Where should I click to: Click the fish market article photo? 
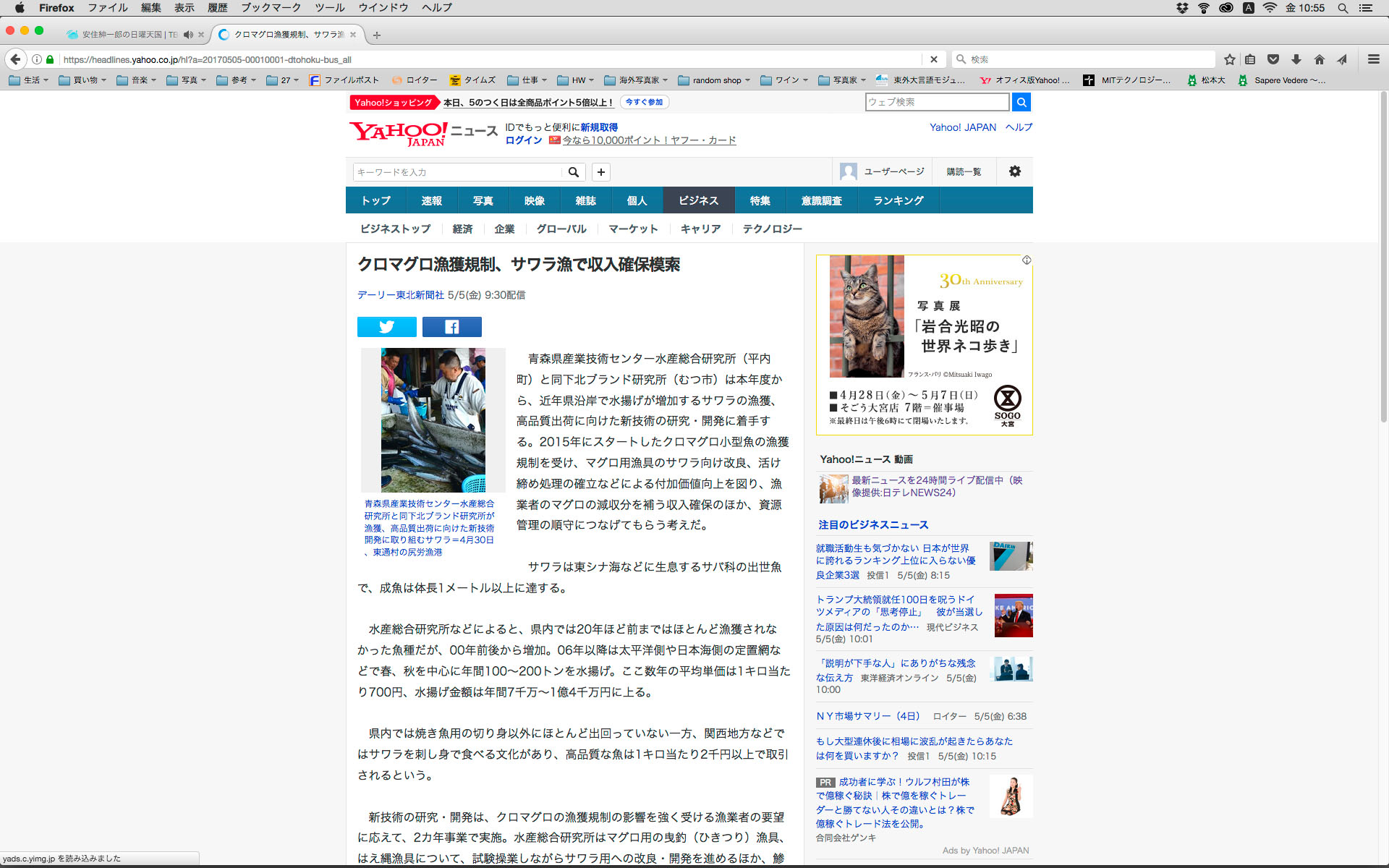coord(433,420)
